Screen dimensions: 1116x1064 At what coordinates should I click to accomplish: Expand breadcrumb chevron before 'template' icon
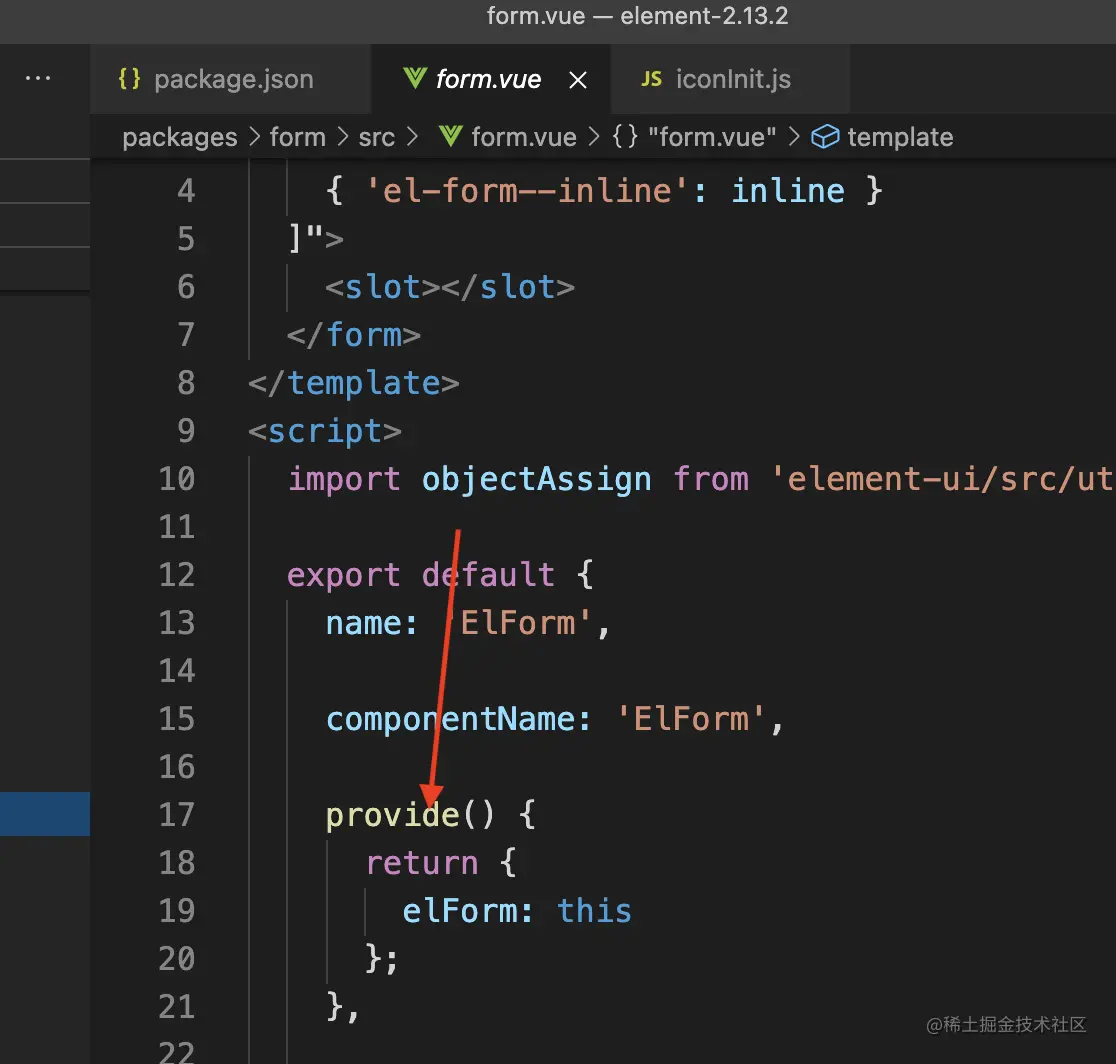(794, 137)
